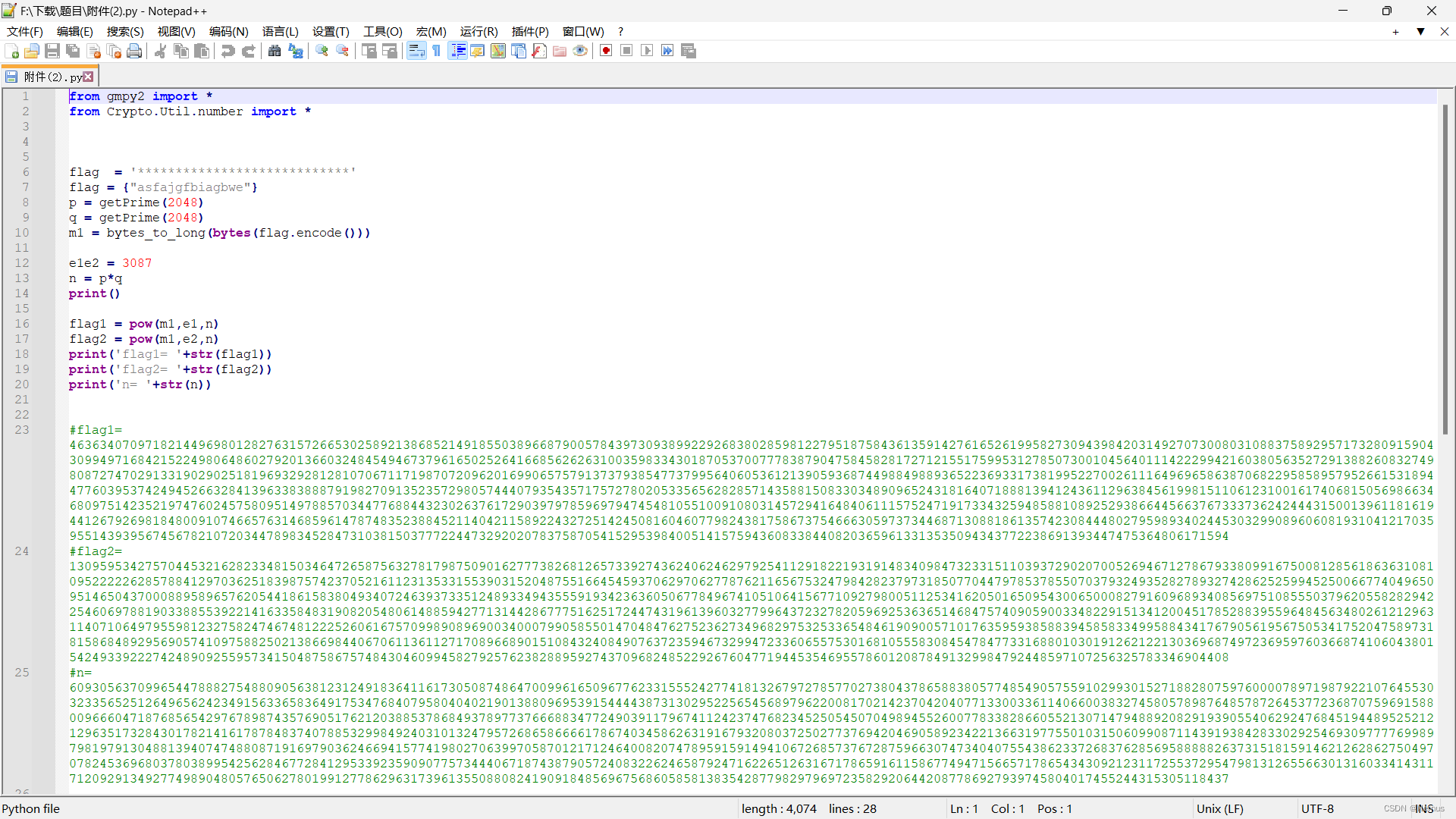Click the New file icon
This screenshot has height=819, width=1456.
coord(12,51)
